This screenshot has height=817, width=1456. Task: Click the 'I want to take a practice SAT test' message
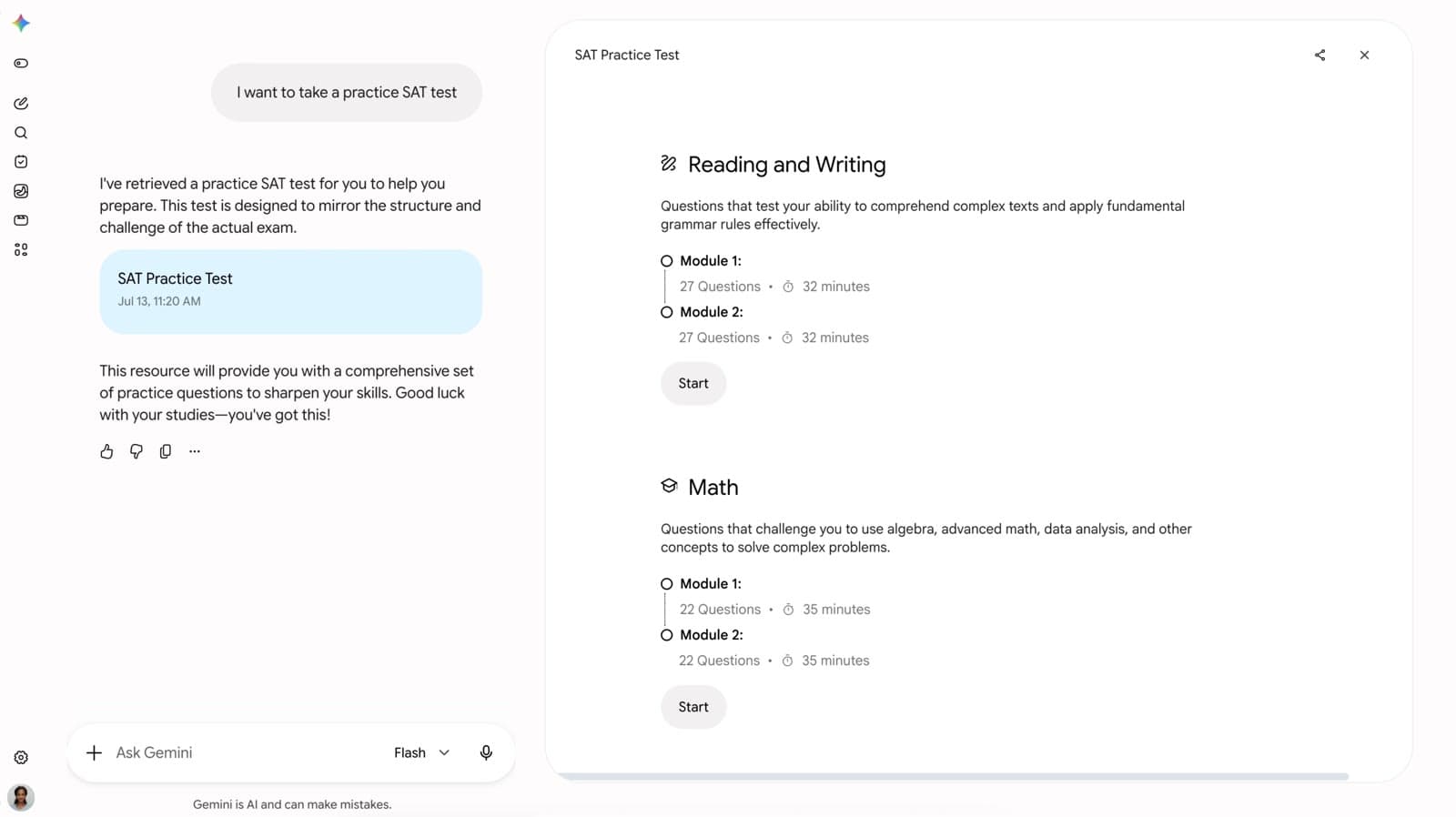pos(347,92)
